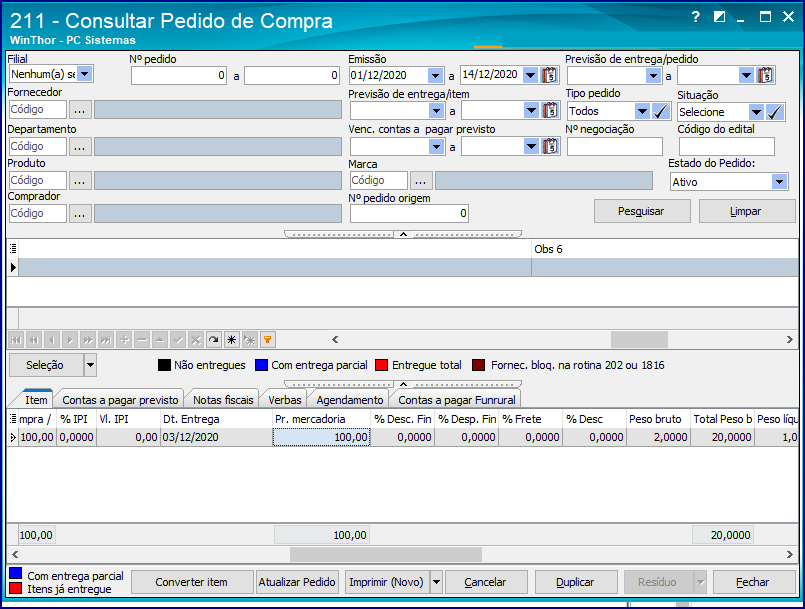
Task: Click the Nº negociação input field
Action: (x=615, y=147)
